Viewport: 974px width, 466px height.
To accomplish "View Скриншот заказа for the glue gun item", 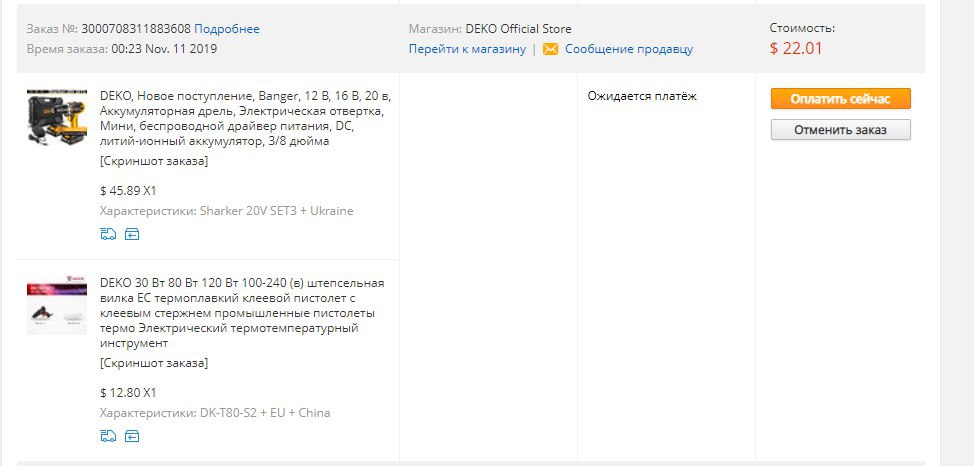I will (x=154, y=363).
